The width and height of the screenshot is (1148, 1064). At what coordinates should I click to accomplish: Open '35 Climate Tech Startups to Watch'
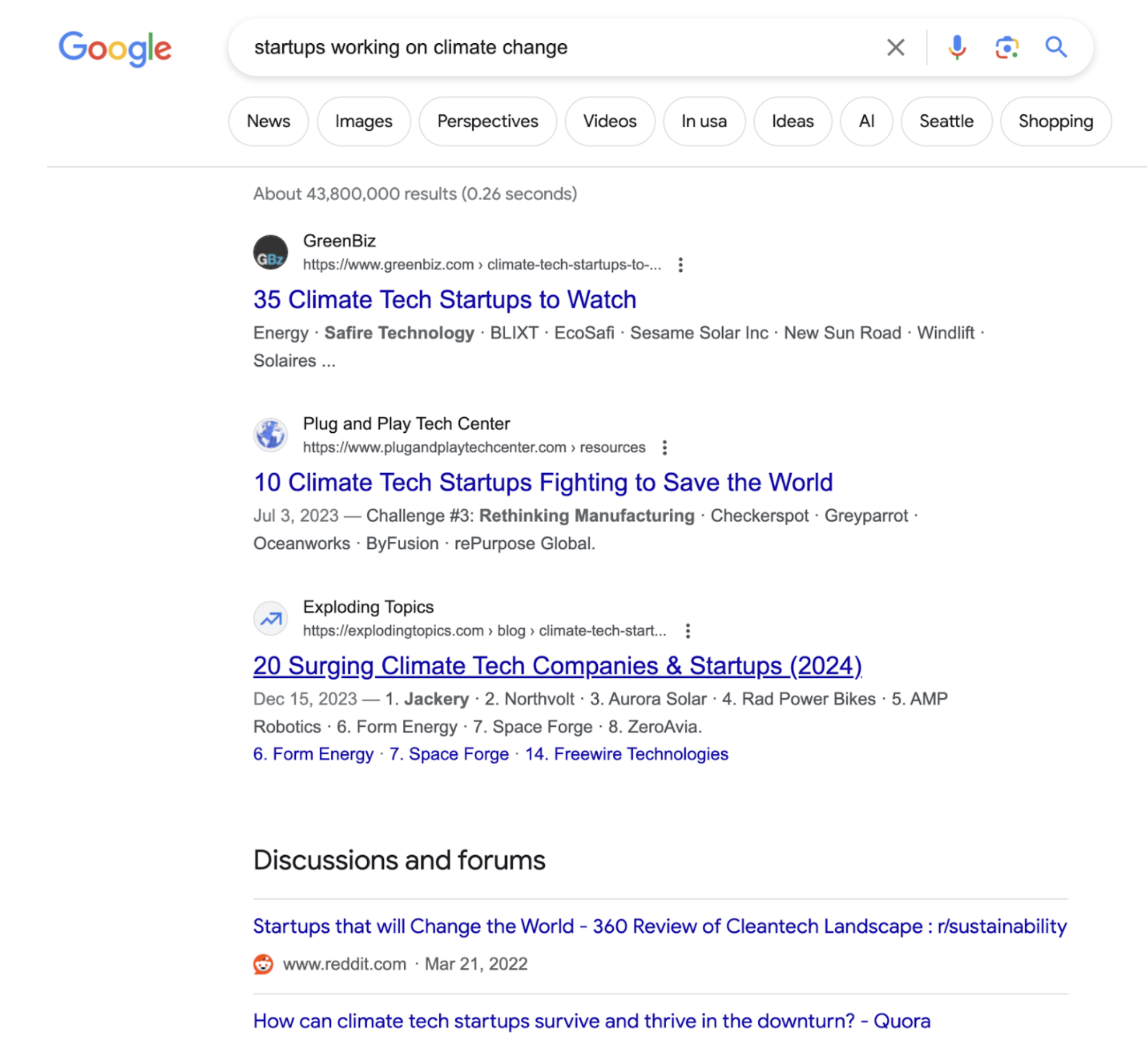coord(444,300)
